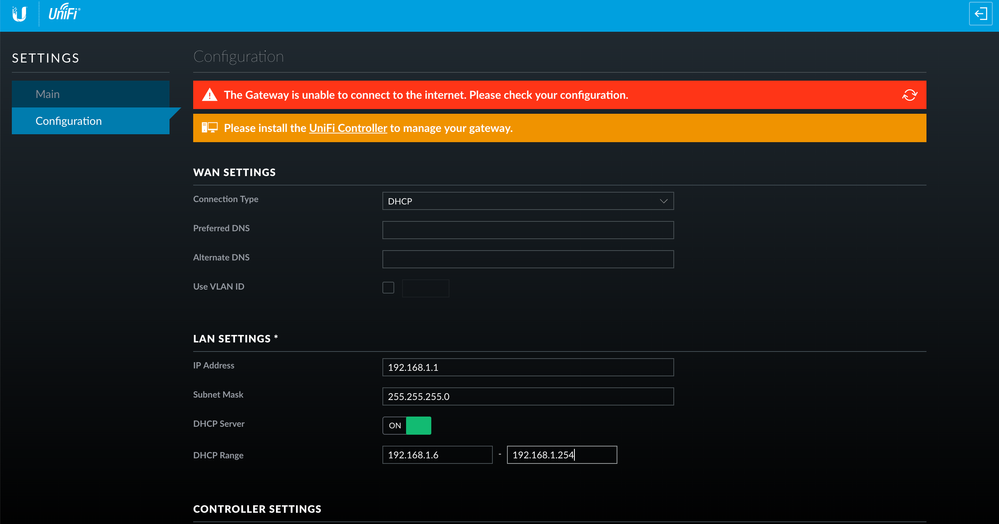Click the LAN SETTINGS heading
This screenshot has width=999, height=524.
pyautogui.click(x=235, y=338)
